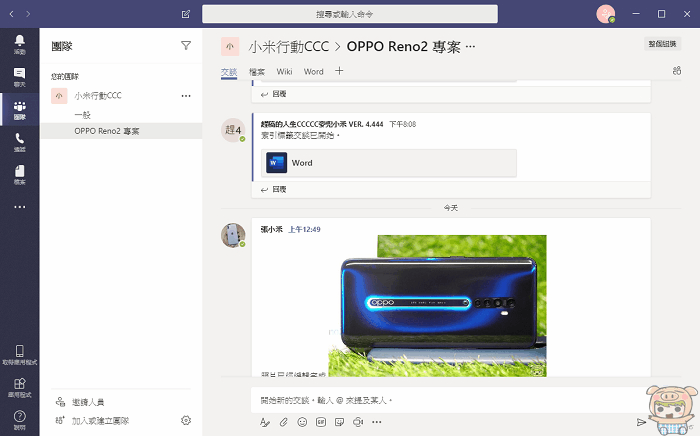Screen dimensions: 700x436
Task: Open the Files icon in sidebar
Action: pos(20,174)
